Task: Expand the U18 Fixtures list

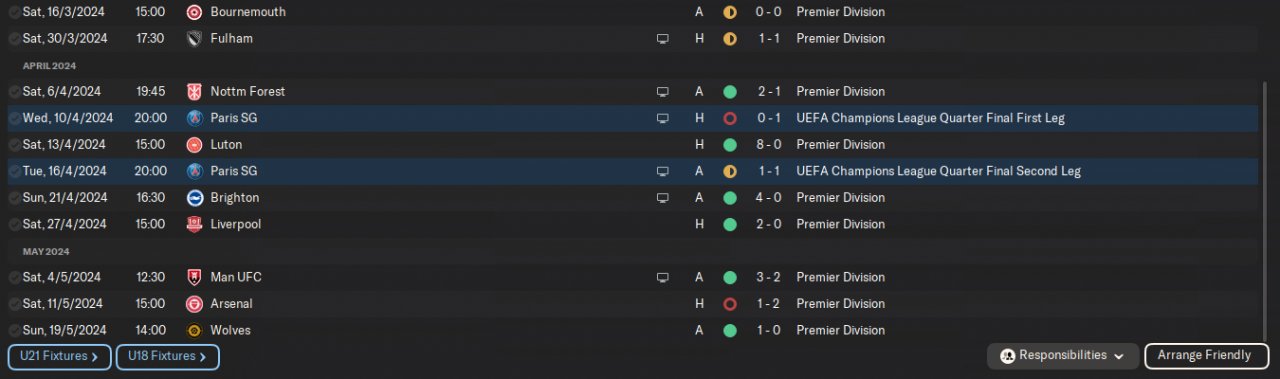Action: [167, 356]
